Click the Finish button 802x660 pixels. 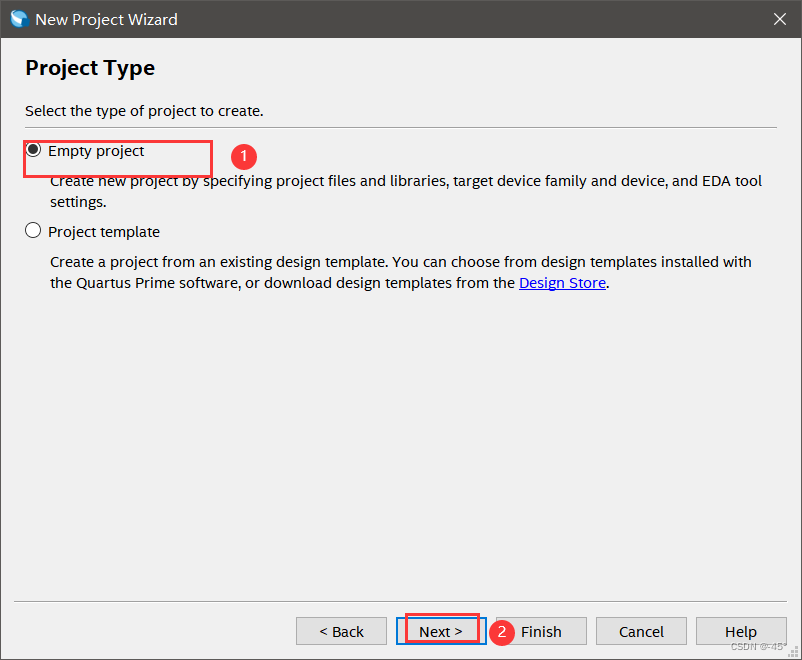click(541, 631)
